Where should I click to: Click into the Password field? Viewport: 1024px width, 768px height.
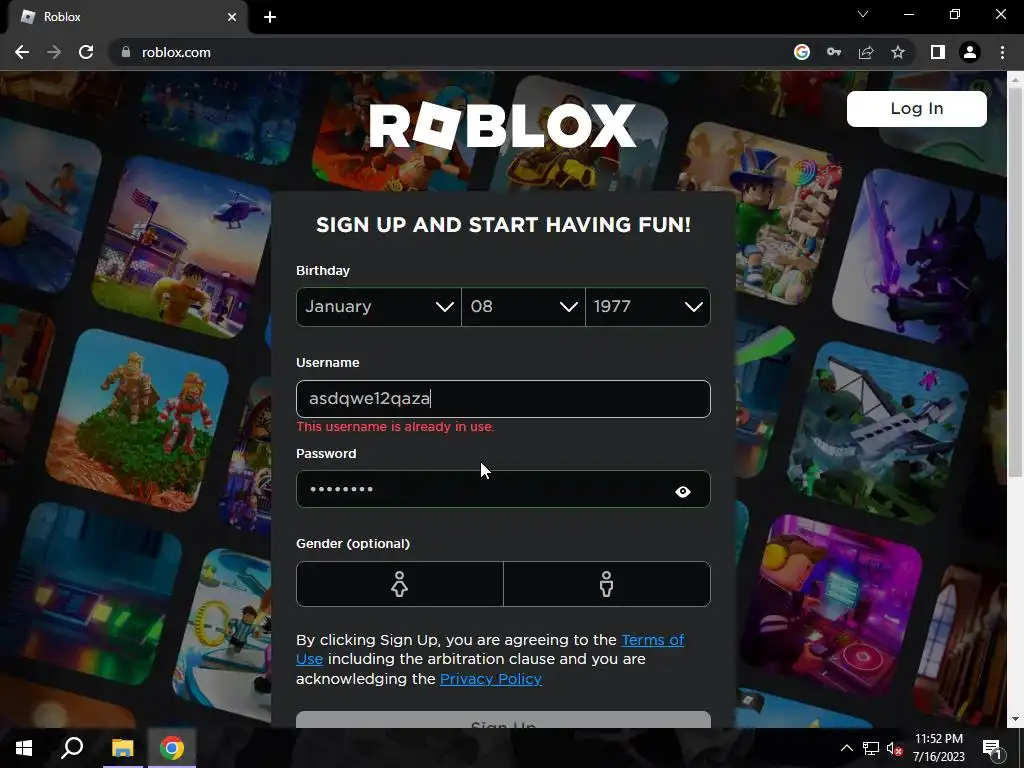click(x=503, y=489)
